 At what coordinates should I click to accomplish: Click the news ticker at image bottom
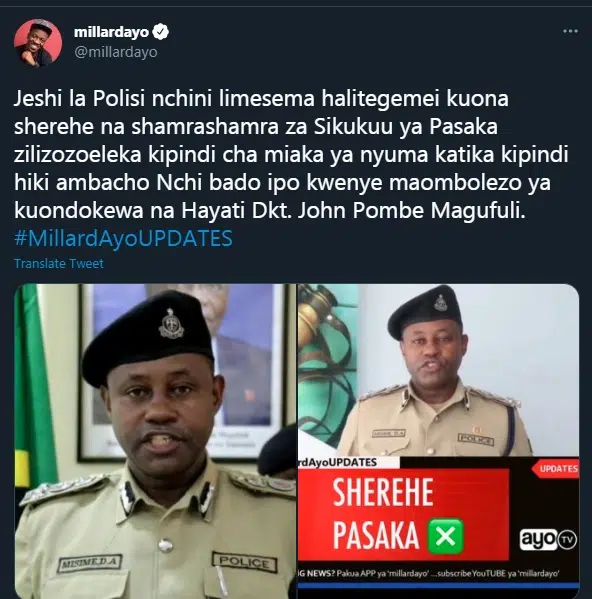pyautogui.click(x=438, y=573)
